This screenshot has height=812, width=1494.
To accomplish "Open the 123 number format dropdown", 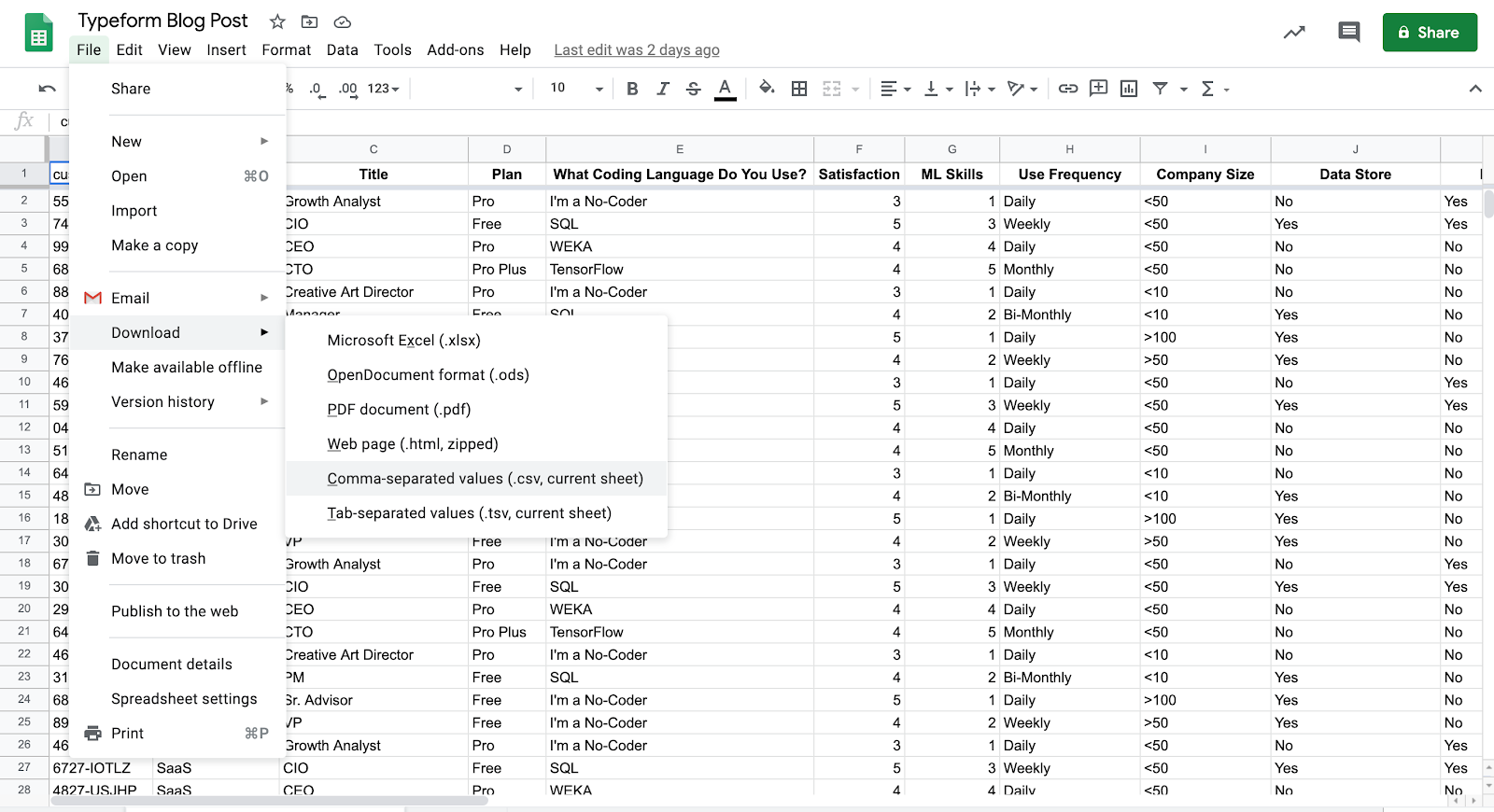I will tap(383, 89).
